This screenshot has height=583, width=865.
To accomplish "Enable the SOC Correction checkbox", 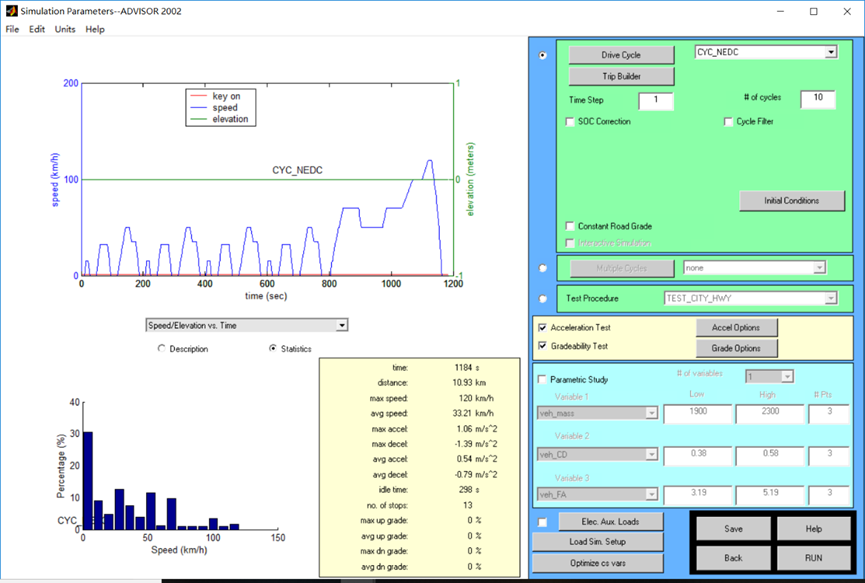I will click(x=570, y=122).
